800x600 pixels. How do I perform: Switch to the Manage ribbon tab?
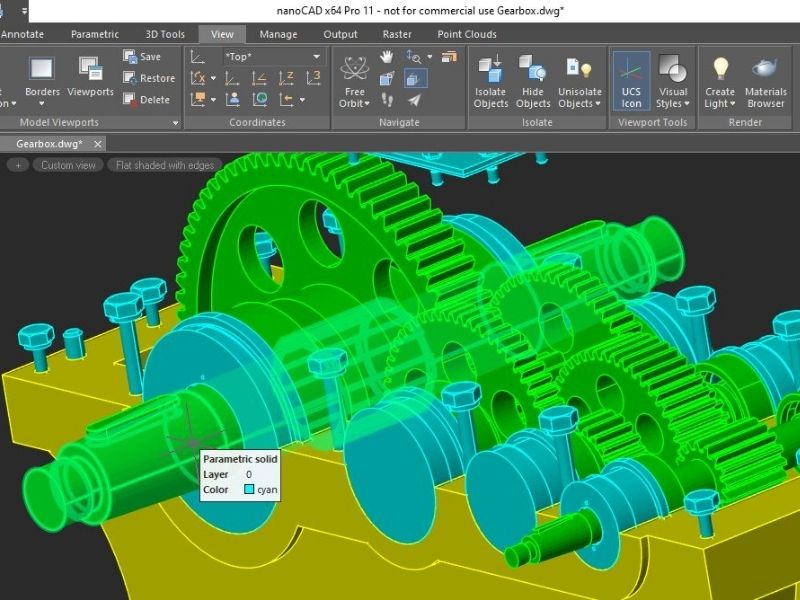coord(278,34)
